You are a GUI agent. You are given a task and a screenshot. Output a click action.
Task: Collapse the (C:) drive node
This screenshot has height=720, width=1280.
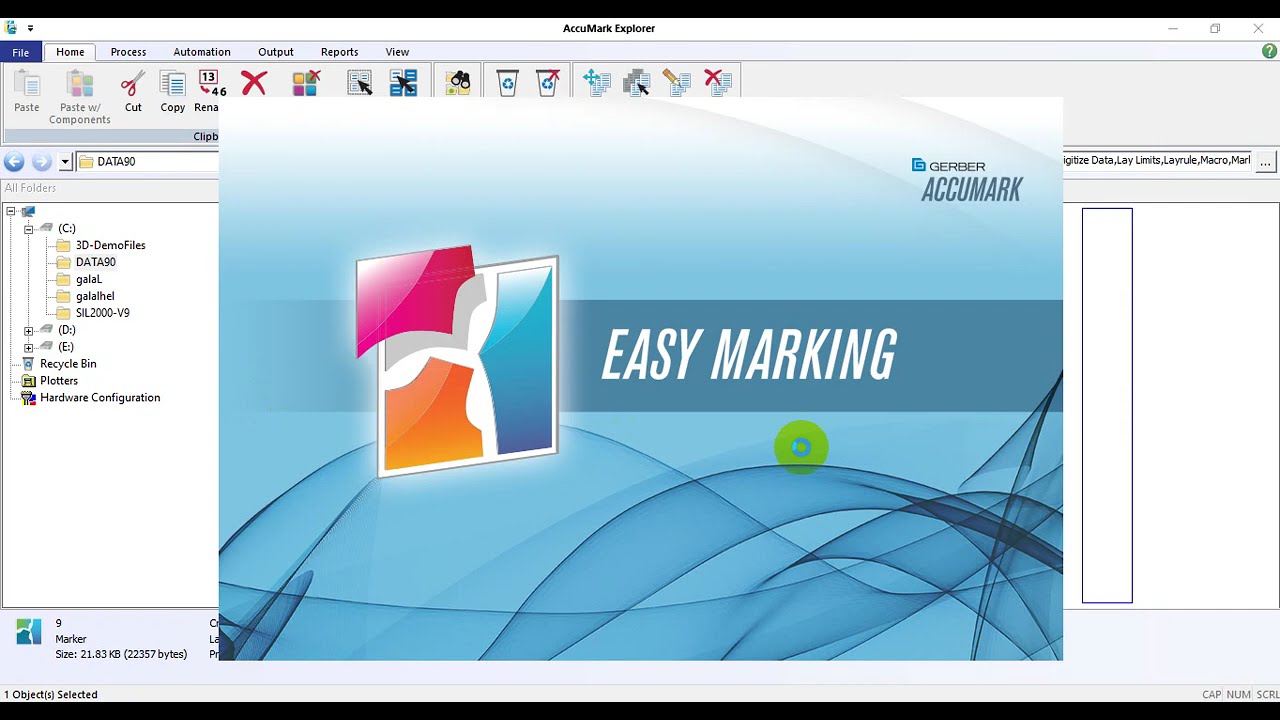point(28,229)
